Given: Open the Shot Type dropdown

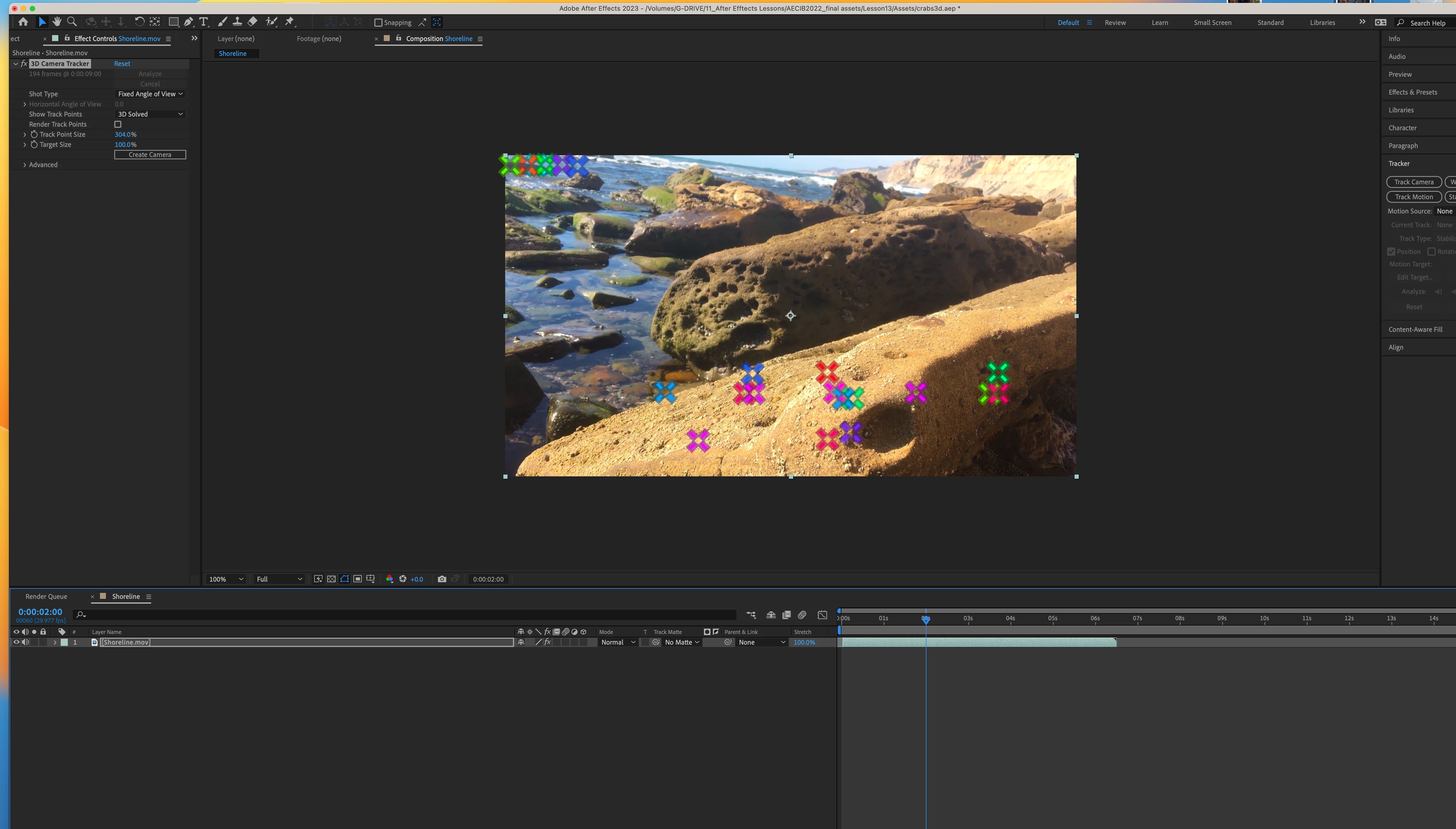Looking at the screenshot, I should pos(150,94).
